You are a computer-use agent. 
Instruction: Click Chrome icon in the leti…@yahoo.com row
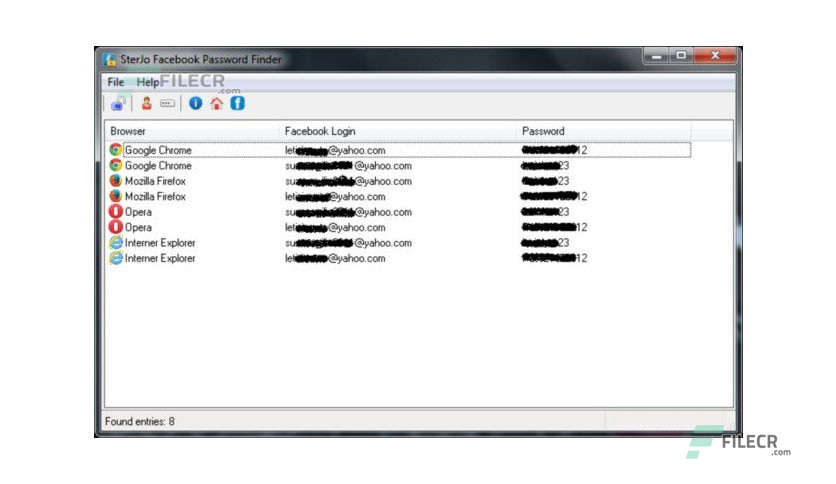pos(116,150)
